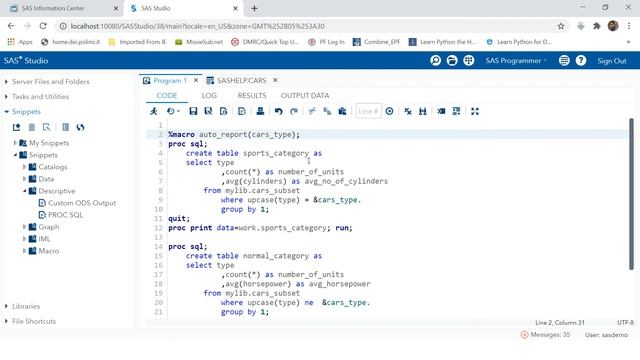Collapse the Descriptive snippet folder
The height and width of the screenshot is (360, 640).
(x=24, y=191)
